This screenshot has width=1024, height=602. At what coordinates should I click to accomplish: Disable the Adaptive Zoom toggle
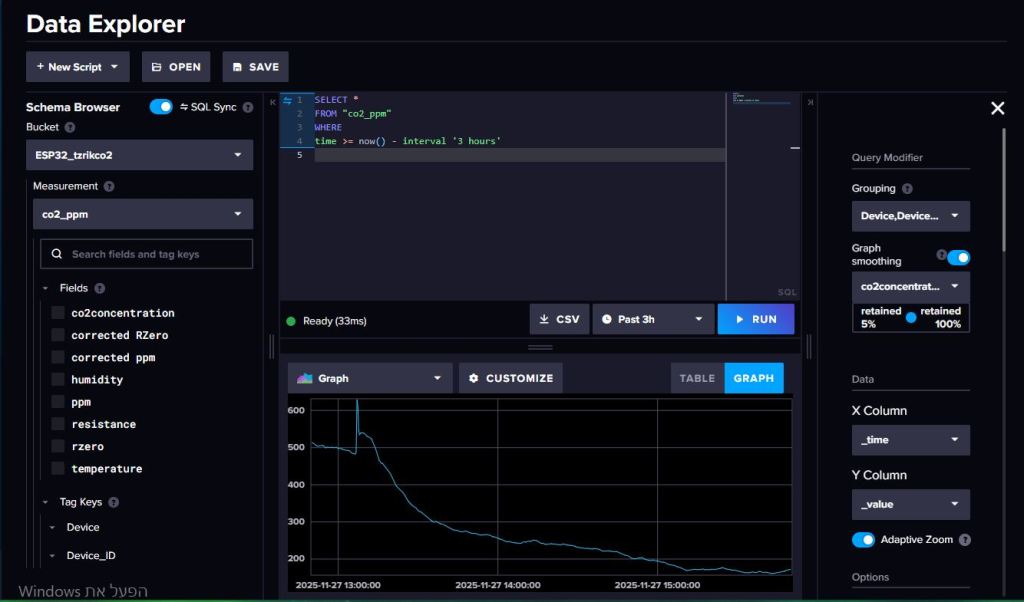(x=862, y=540)
